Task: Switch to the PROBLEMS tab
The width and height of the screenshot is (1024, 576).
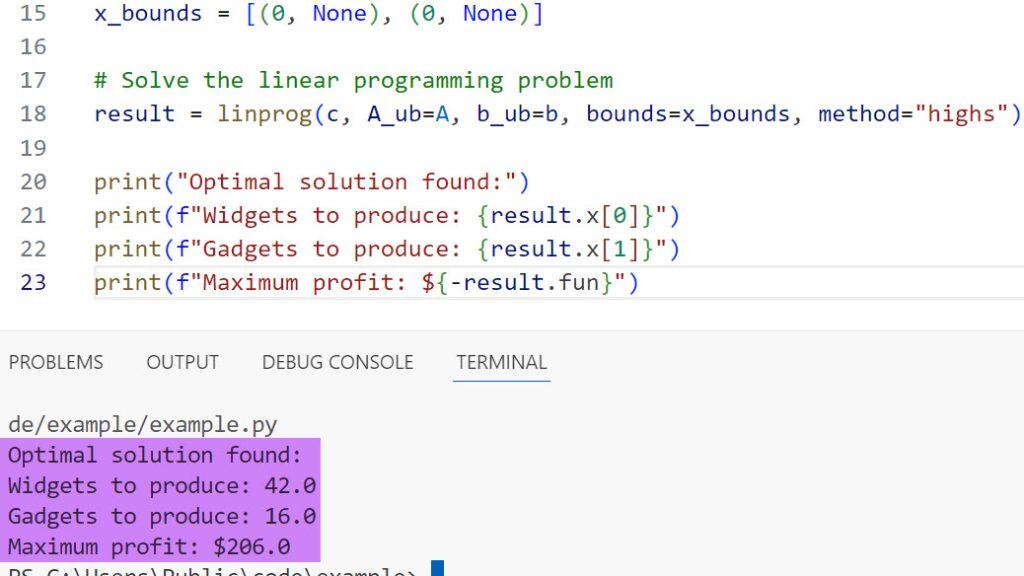Action: (x=56, y=362)
